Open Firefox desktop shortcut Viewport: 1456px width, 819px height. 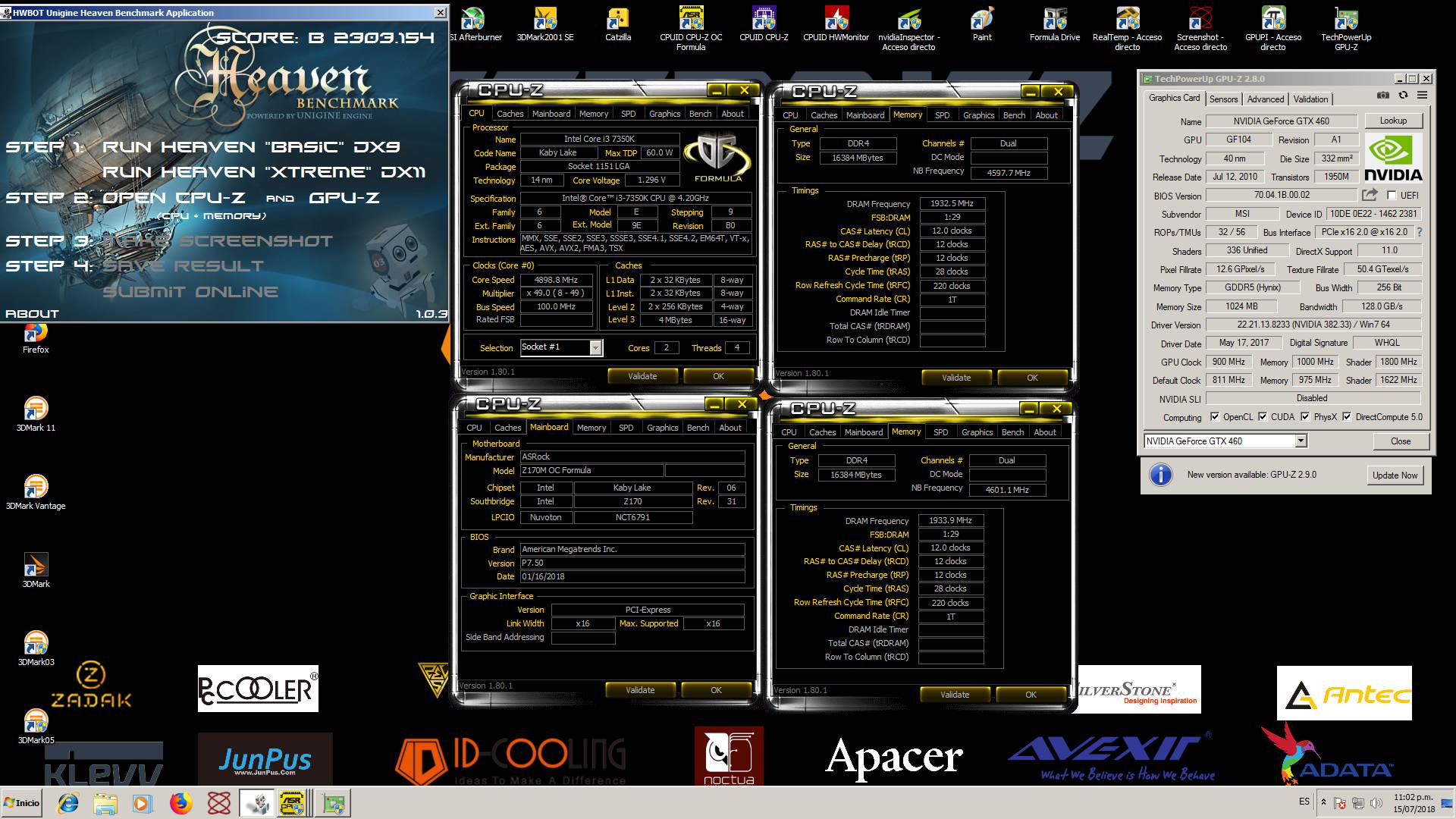click(x=36, y=339)
